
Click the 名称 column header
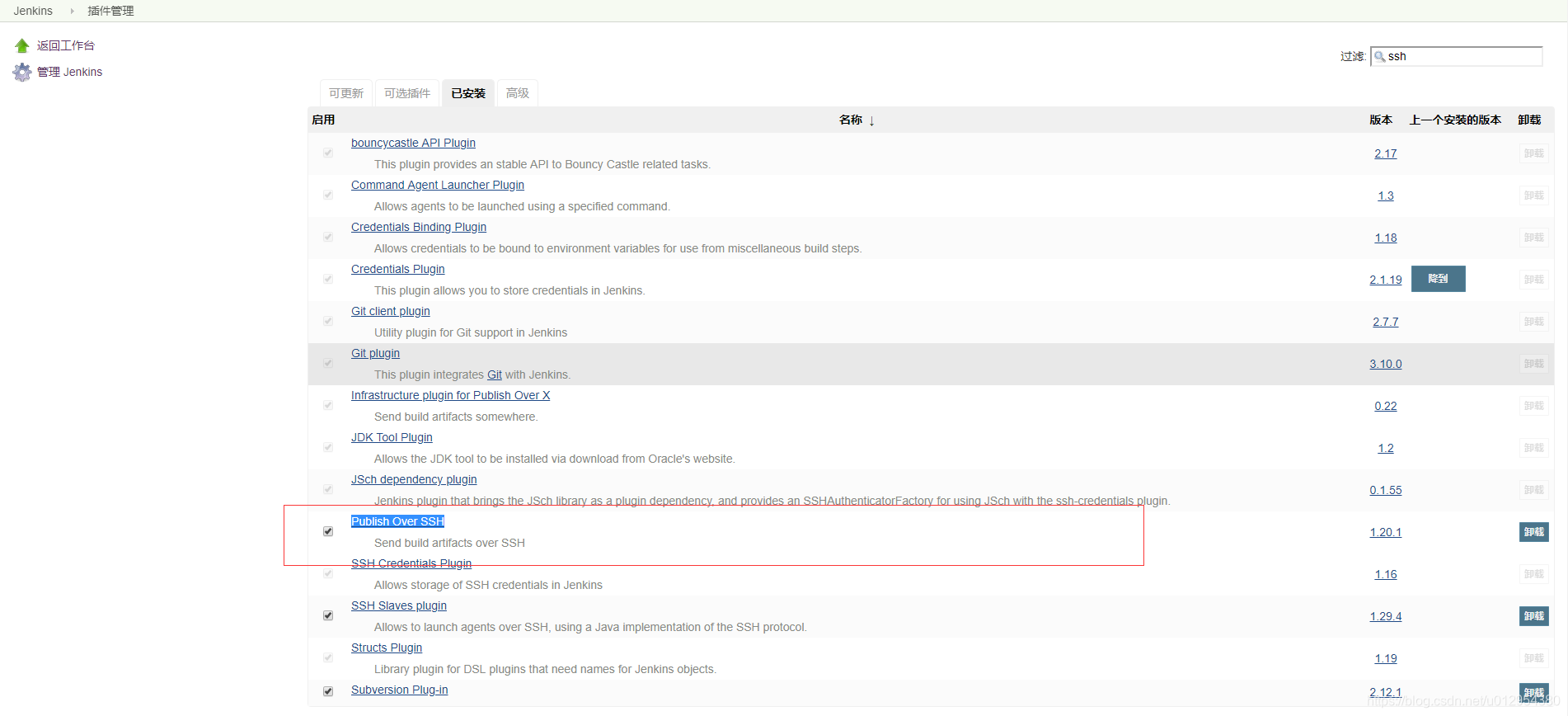851,120
